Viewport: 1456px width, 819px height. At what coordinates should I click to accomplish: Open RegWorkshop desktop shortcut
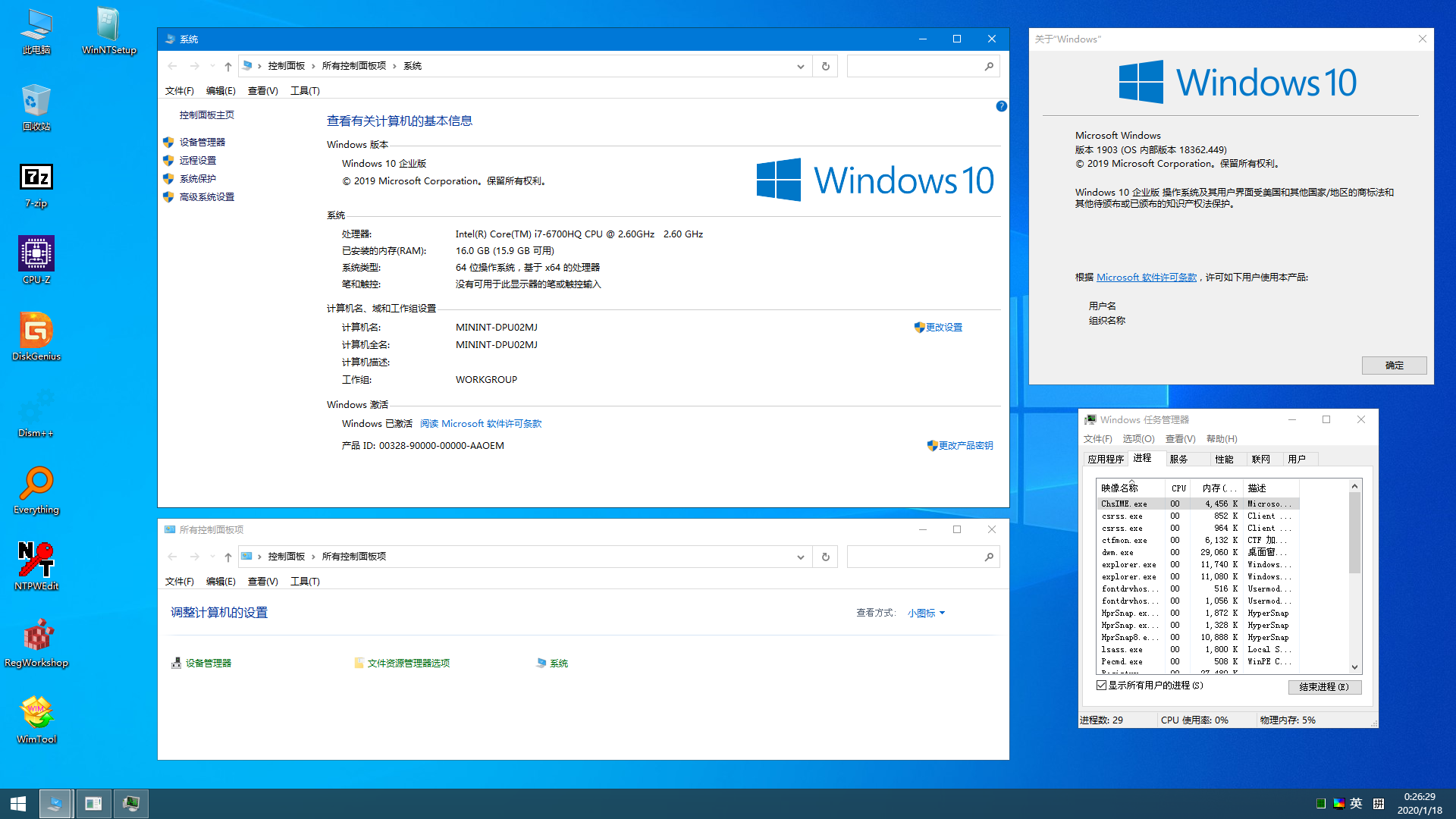tap(36, 645)
